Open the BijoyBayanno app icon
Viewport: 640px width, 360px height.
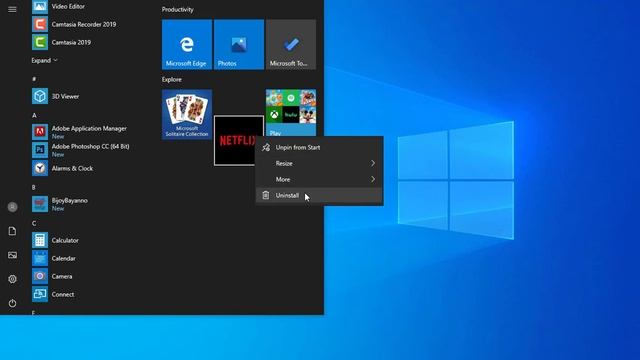point(40,204)
